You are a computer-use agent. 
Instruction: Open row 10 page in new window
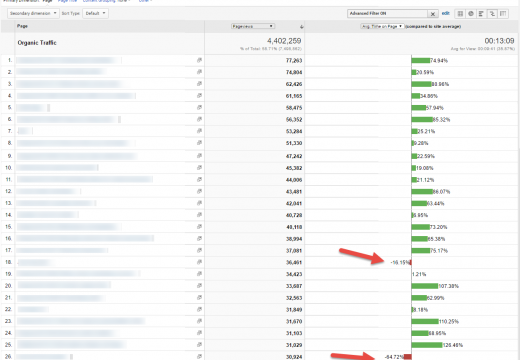(x=199, y=167)
